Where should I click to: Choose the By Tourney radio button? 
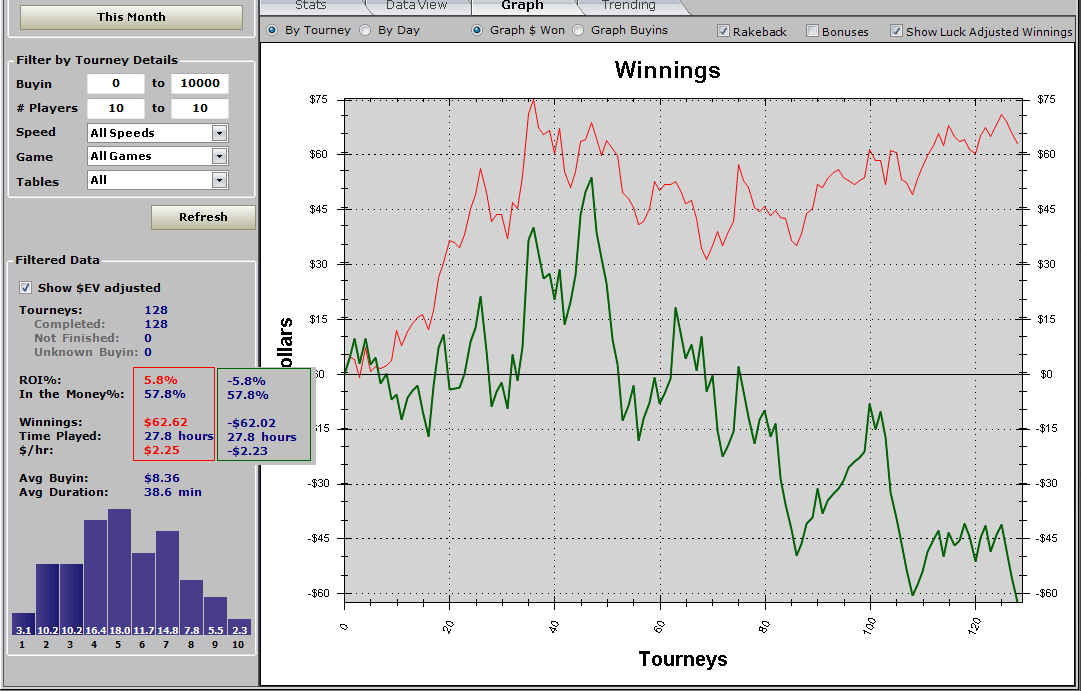tap(272, 30)
